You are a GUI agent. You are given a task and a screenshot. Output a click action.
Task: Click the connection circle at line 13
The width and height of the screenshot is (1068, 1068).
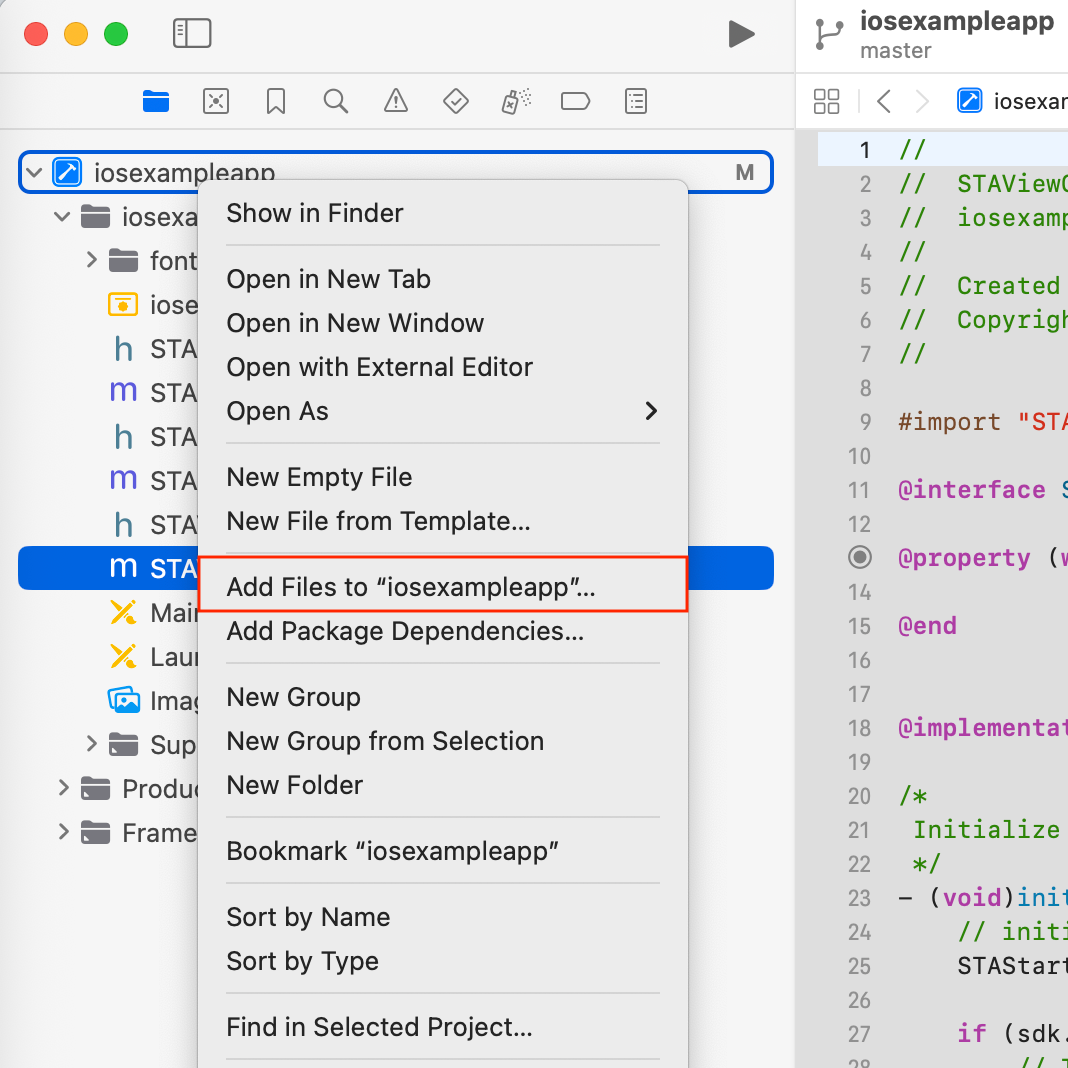click(860, 557)
